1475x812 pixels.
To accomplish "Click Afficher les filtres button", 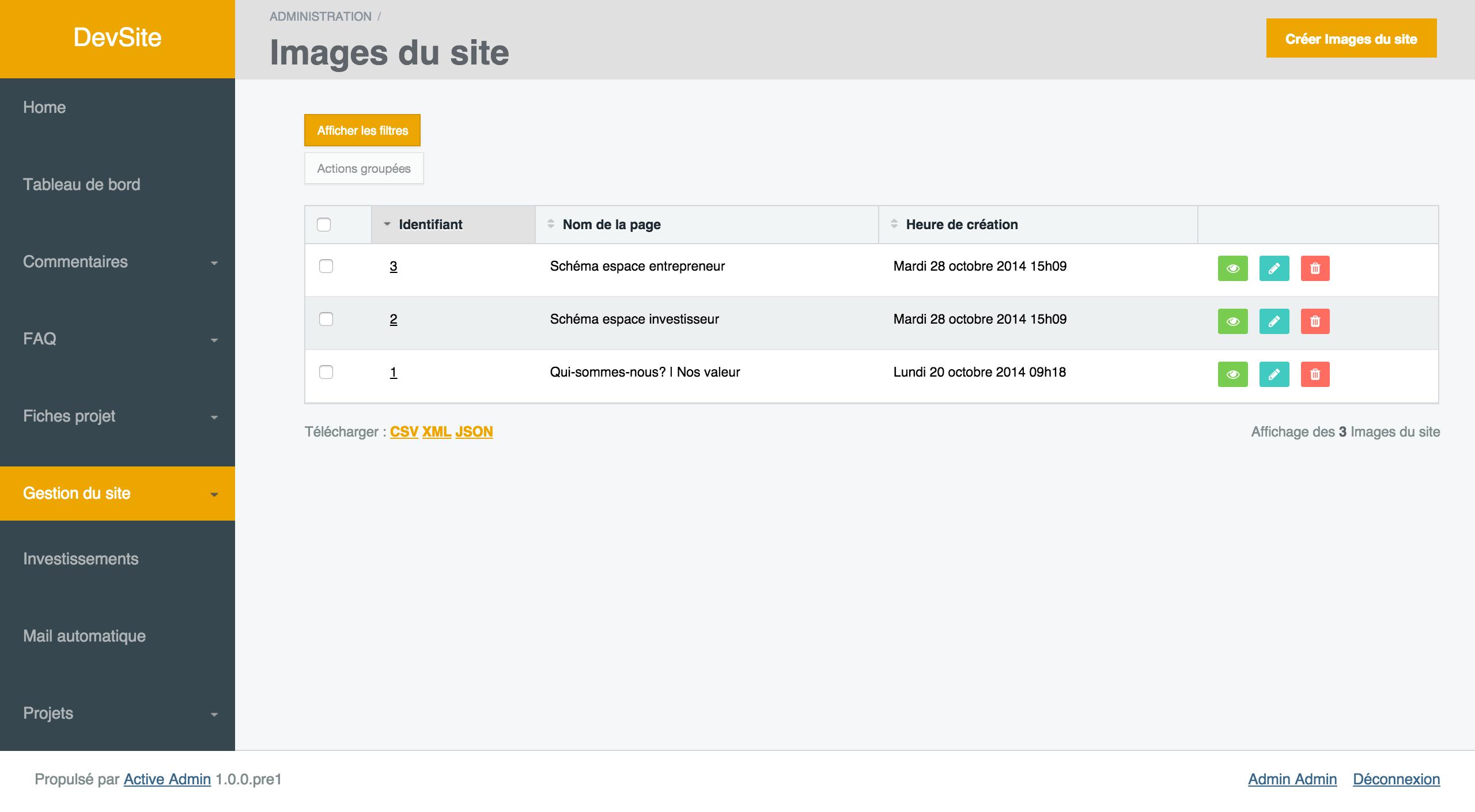I will coord(362,131).
